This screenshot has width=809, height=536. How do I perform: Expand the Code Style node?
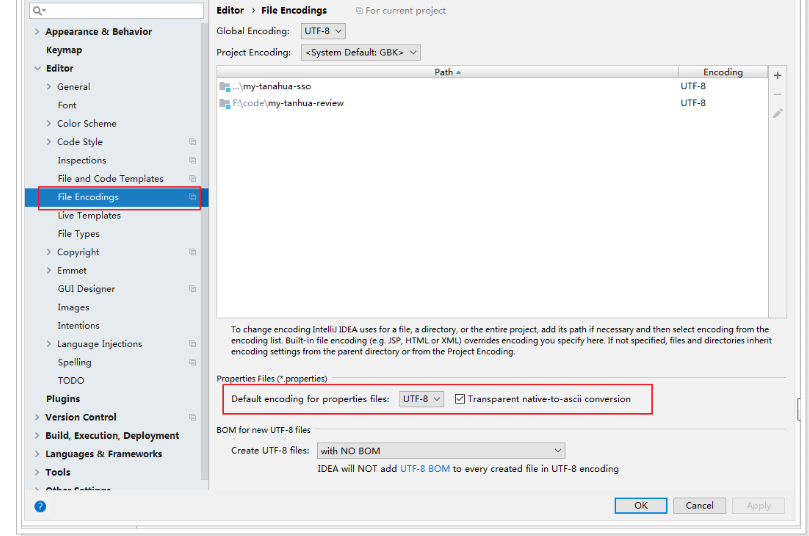pos(49,142)
